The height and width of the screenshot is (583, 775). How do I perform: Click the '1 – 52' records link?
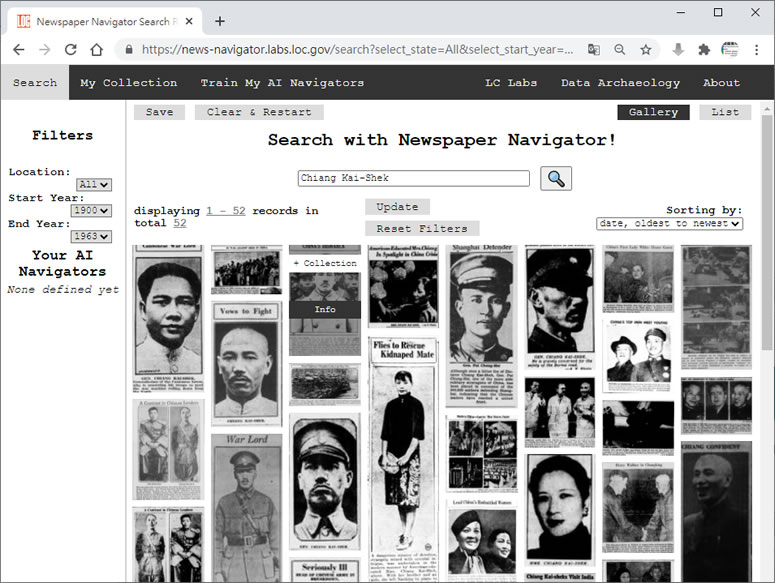226,210
